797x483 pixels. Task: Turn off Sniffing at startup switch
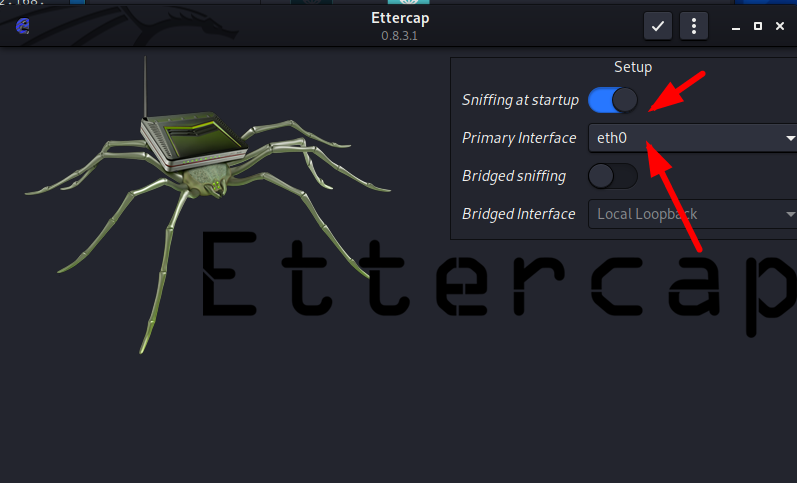(x=612, y=100)
